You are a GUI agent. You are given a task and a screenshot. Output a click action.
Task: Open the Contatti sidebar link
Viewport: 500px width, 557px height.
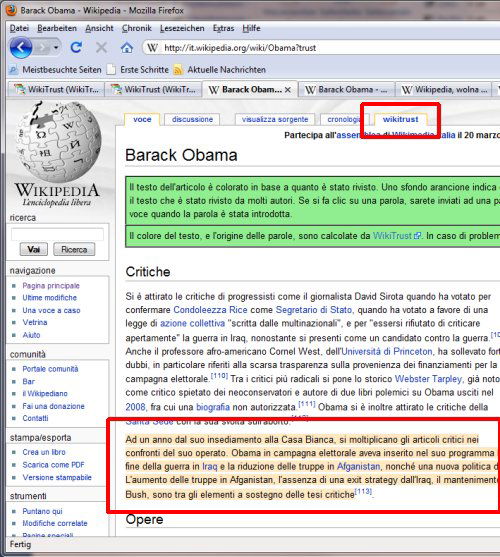[x=35, y=418]
